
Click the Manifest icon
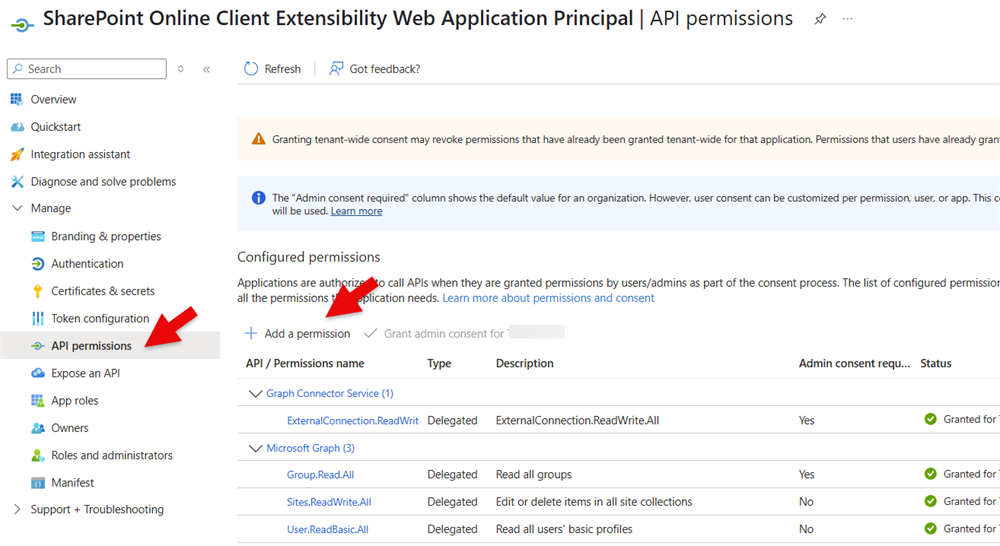[38, 483]
